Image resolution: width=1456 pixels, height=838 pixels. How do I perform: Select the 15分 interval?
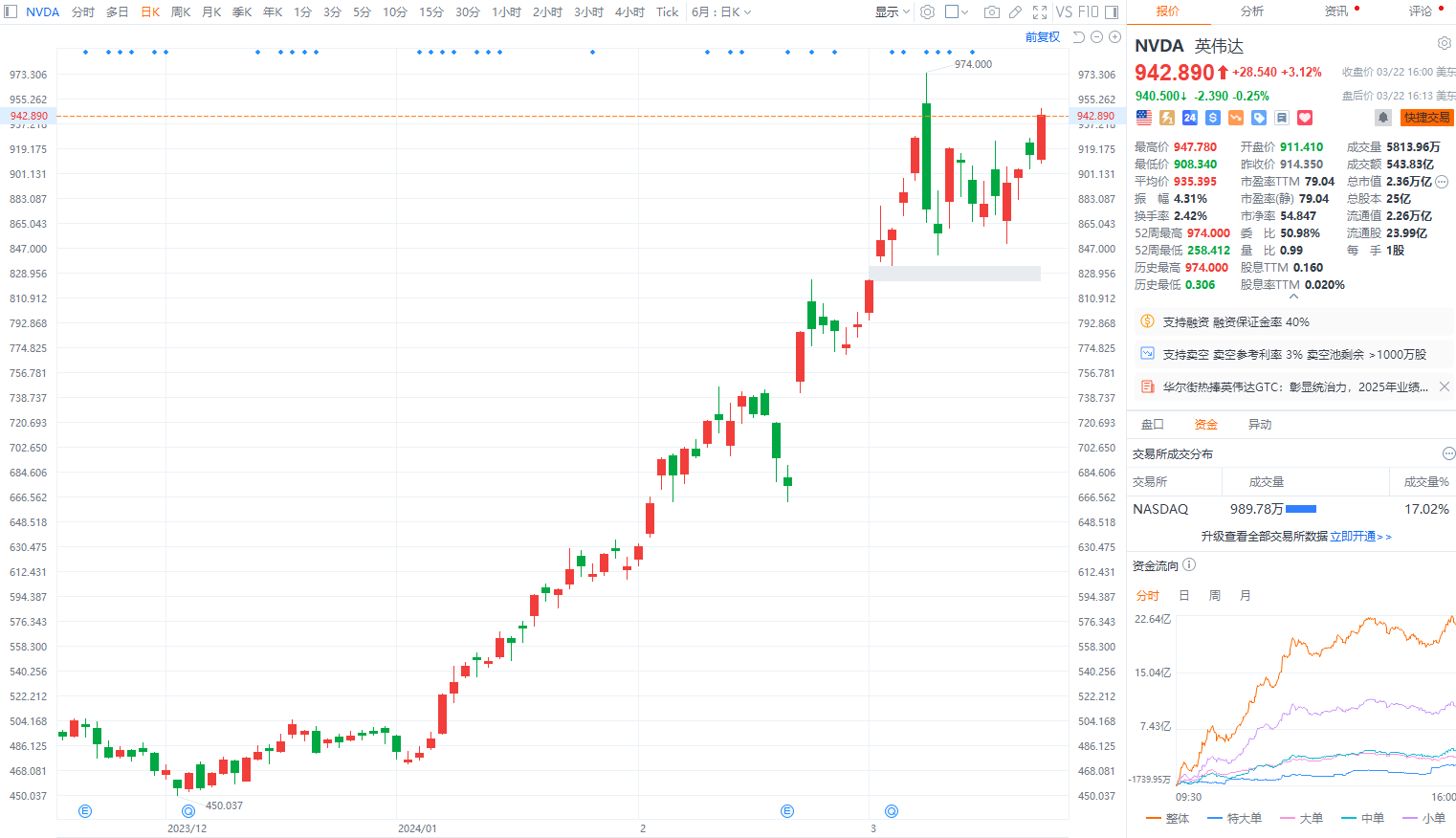pos(431,11)
